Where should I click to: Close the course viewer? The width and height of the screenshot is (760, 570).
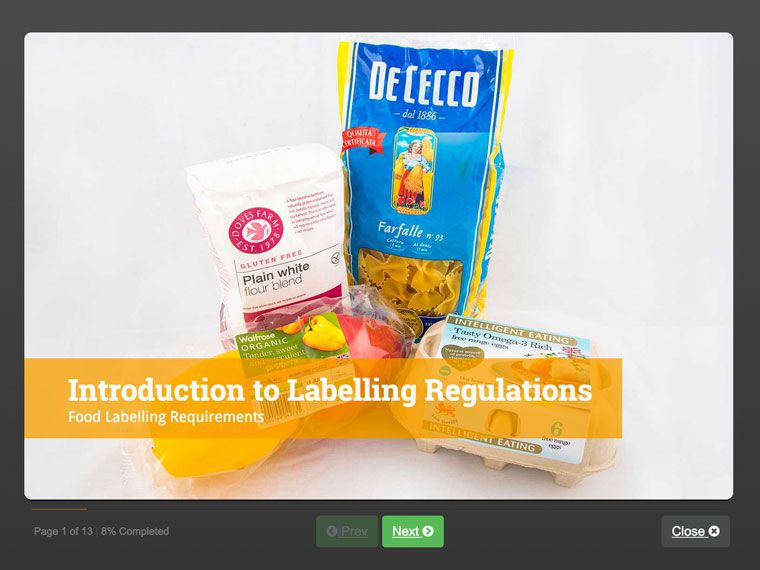click(696, 531)
